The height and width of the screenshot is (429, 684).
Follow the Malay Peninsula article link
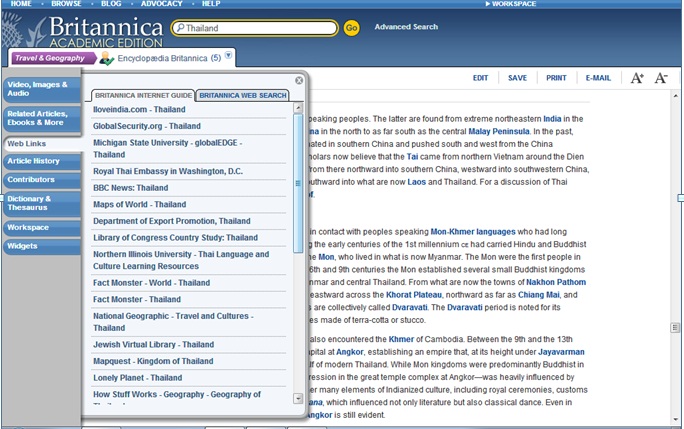(499, 131)
